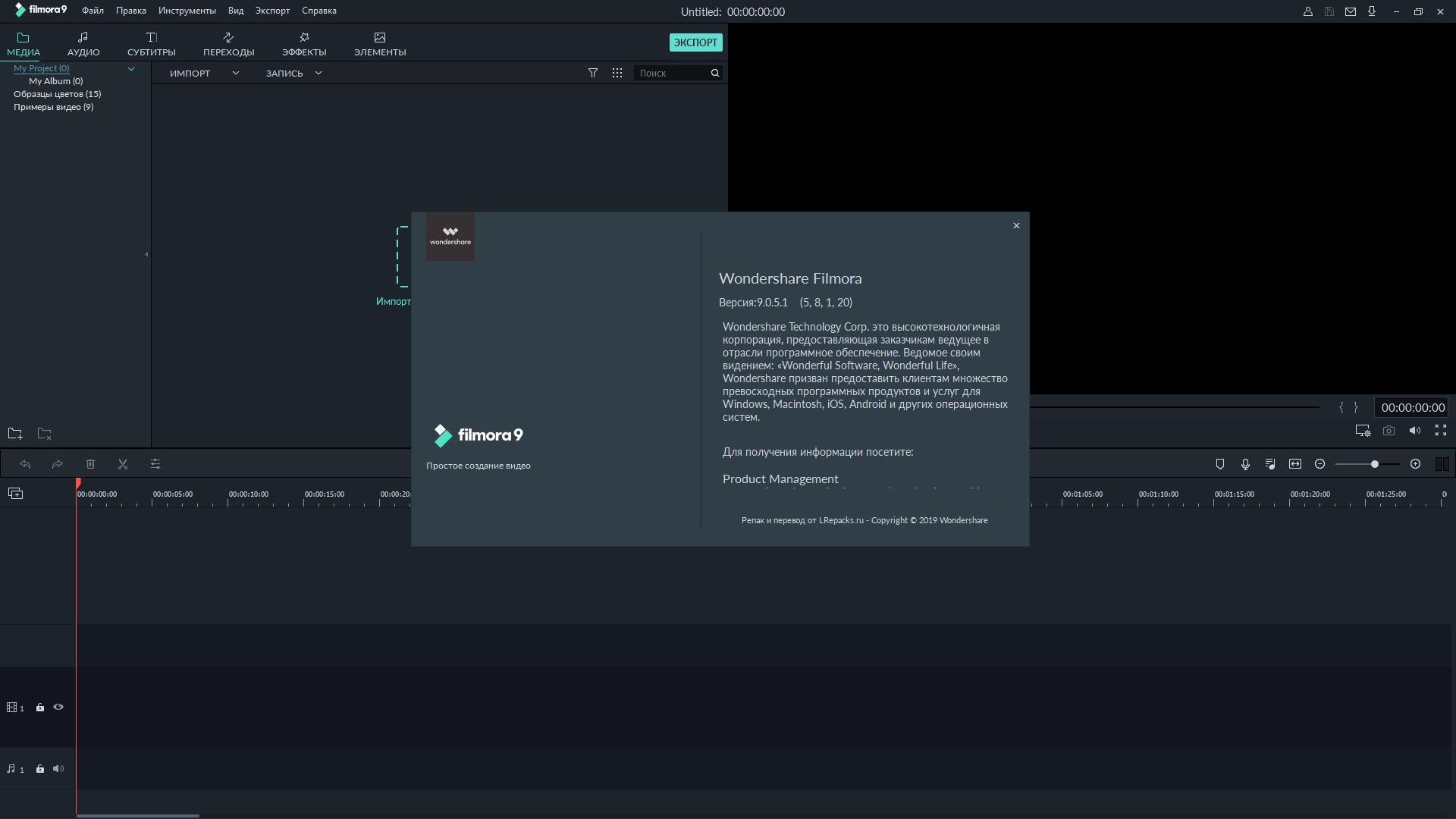Switch to the Переходы tab

tap(229, 44)
